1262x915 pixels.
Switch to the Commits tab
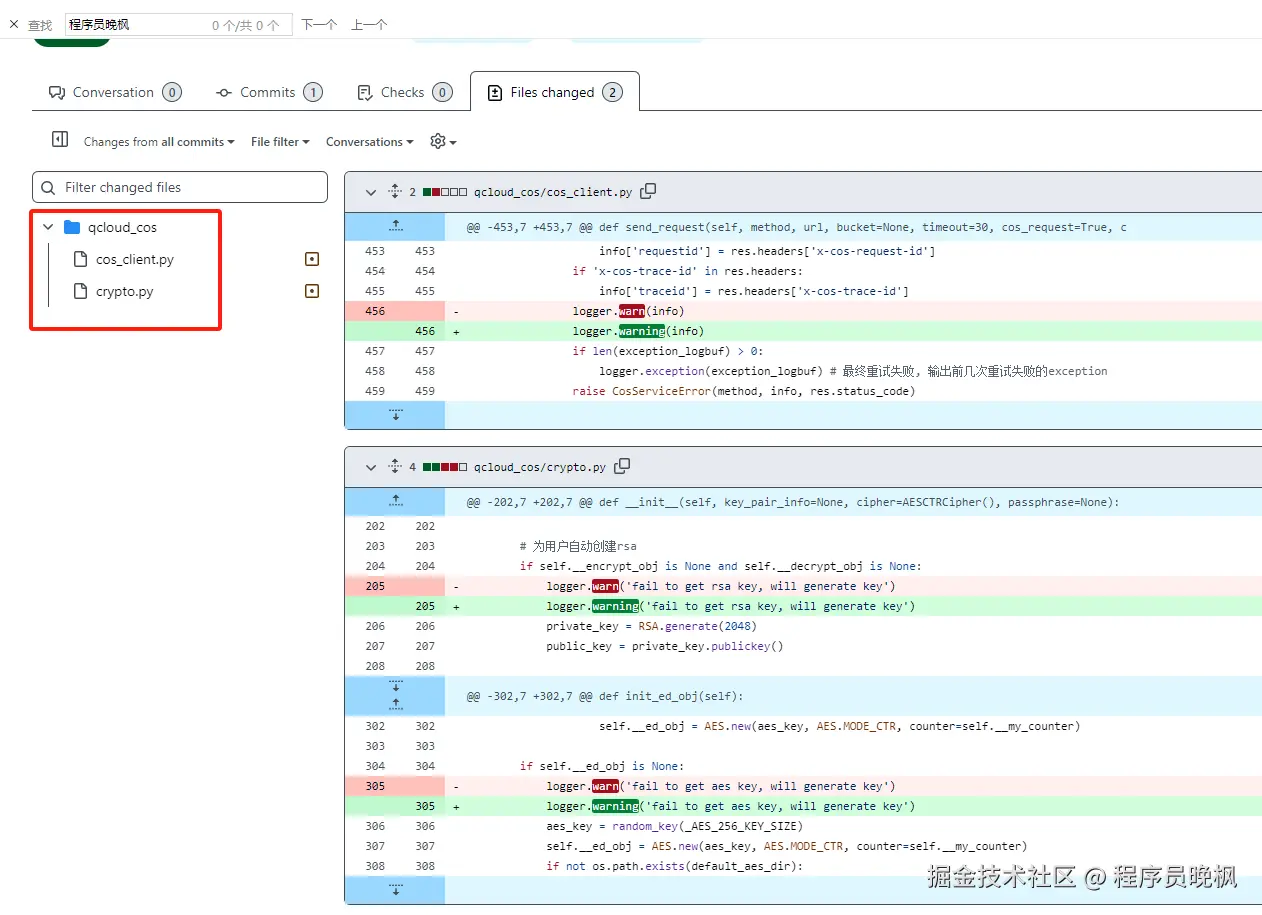[x=269, y=92]
